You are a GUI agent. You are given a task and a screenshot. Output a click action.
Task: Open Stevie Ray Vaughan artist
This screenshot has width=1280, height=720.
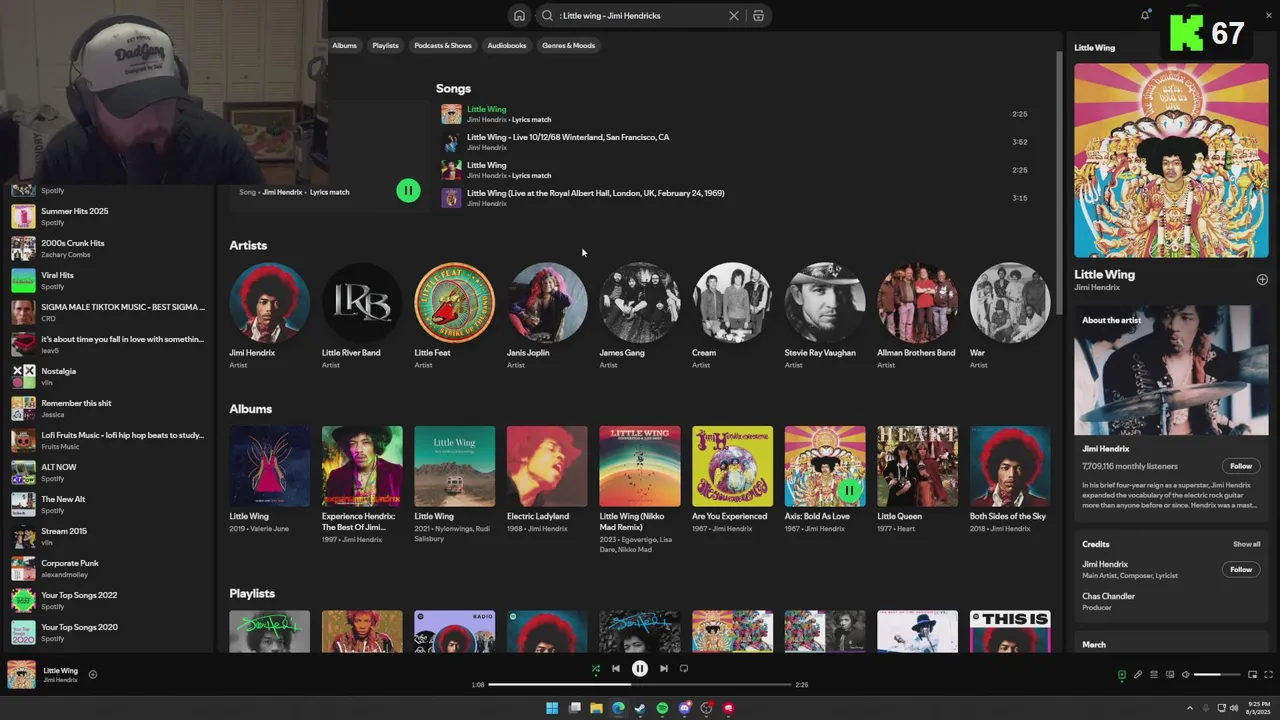pos(825,303)
